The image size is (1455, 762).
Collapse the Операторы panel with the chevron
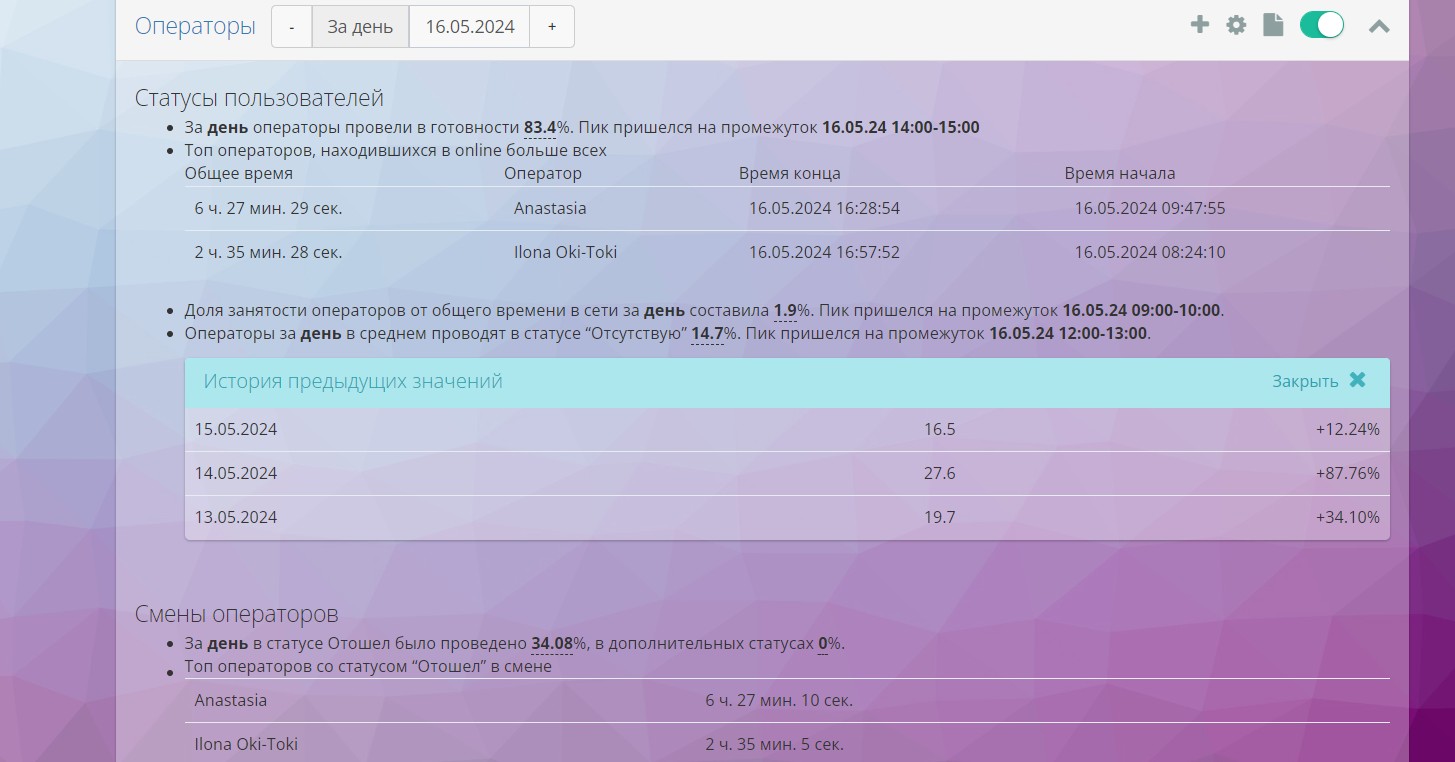[x=1379, y=26]
